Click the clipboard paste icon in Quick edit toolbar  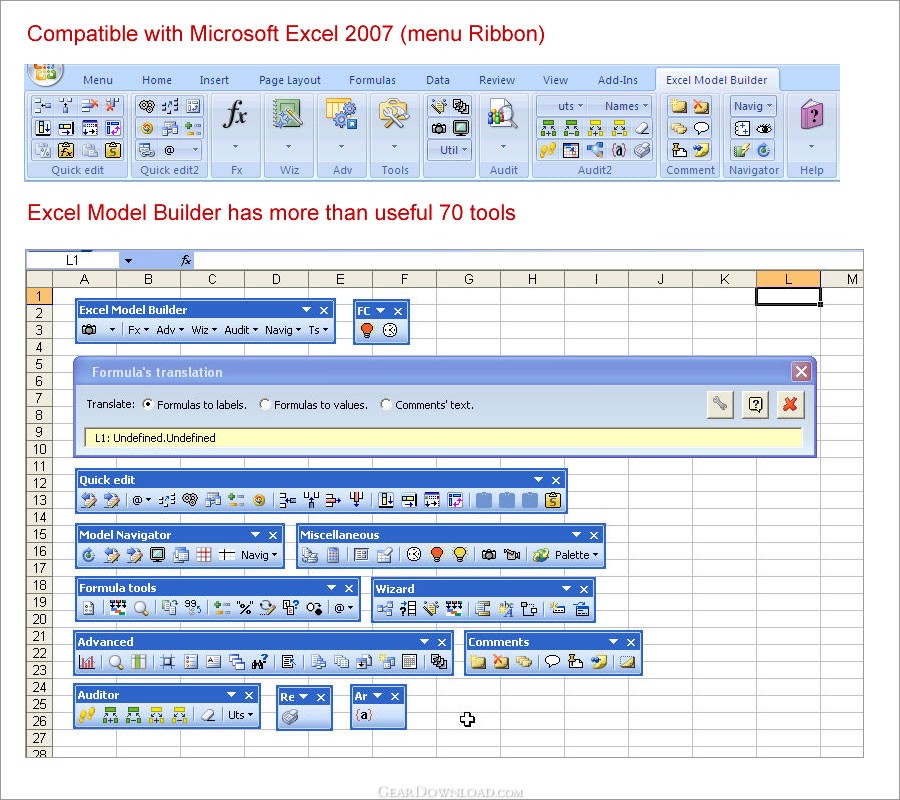click(552, 500)
